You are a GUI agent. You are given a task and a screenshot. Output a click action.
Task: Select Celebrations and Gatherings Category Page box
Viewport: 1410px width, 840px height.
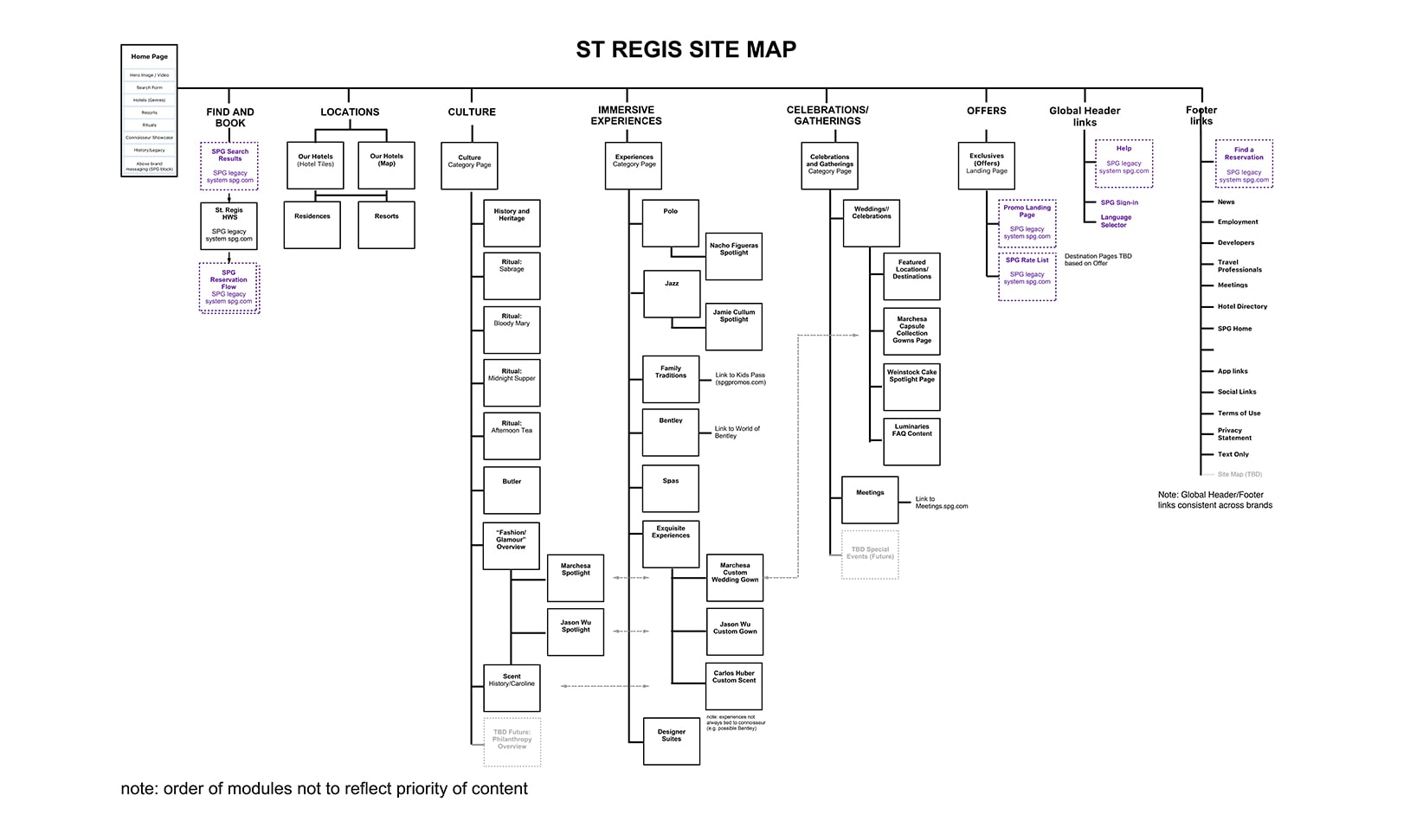[829, 166]
